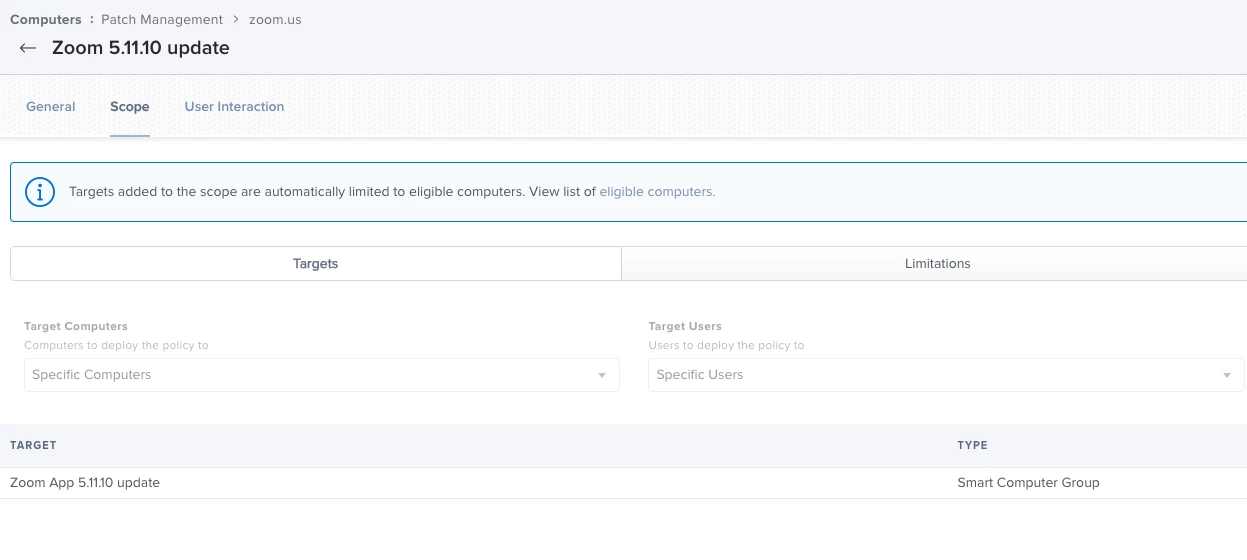Screen dimensions: 1247x560
Task: Open the Target Computers dropdown
Action: click(322, 375)
